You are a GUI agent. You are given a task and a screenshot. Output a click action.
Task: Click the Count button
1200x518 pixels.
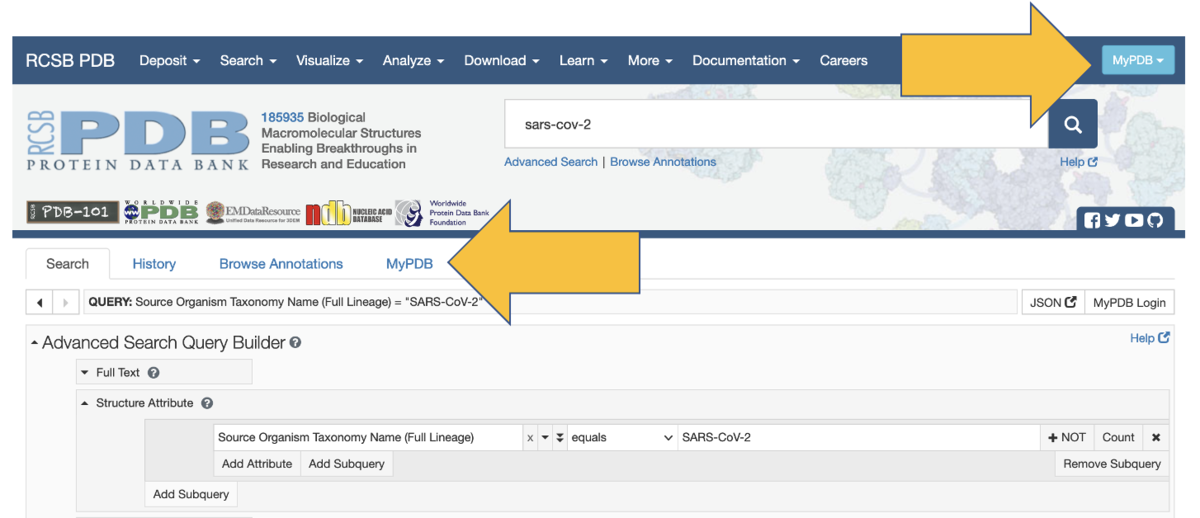[1118, 437]
